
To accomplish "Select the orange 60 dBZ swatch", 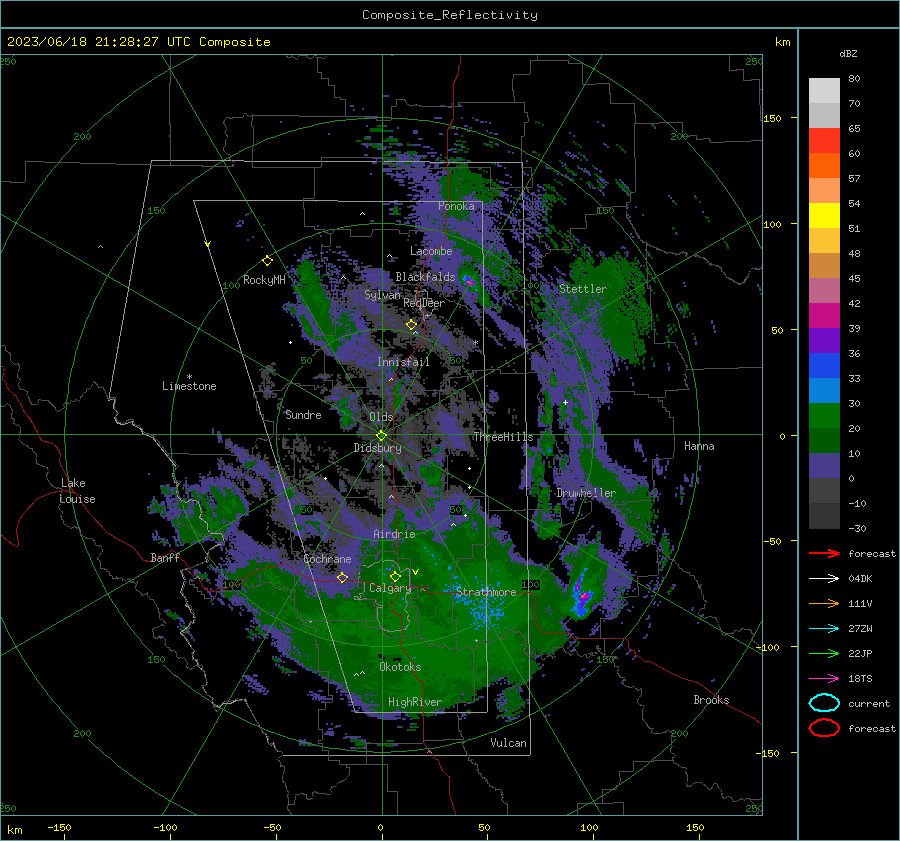I will tap(824, 165).
